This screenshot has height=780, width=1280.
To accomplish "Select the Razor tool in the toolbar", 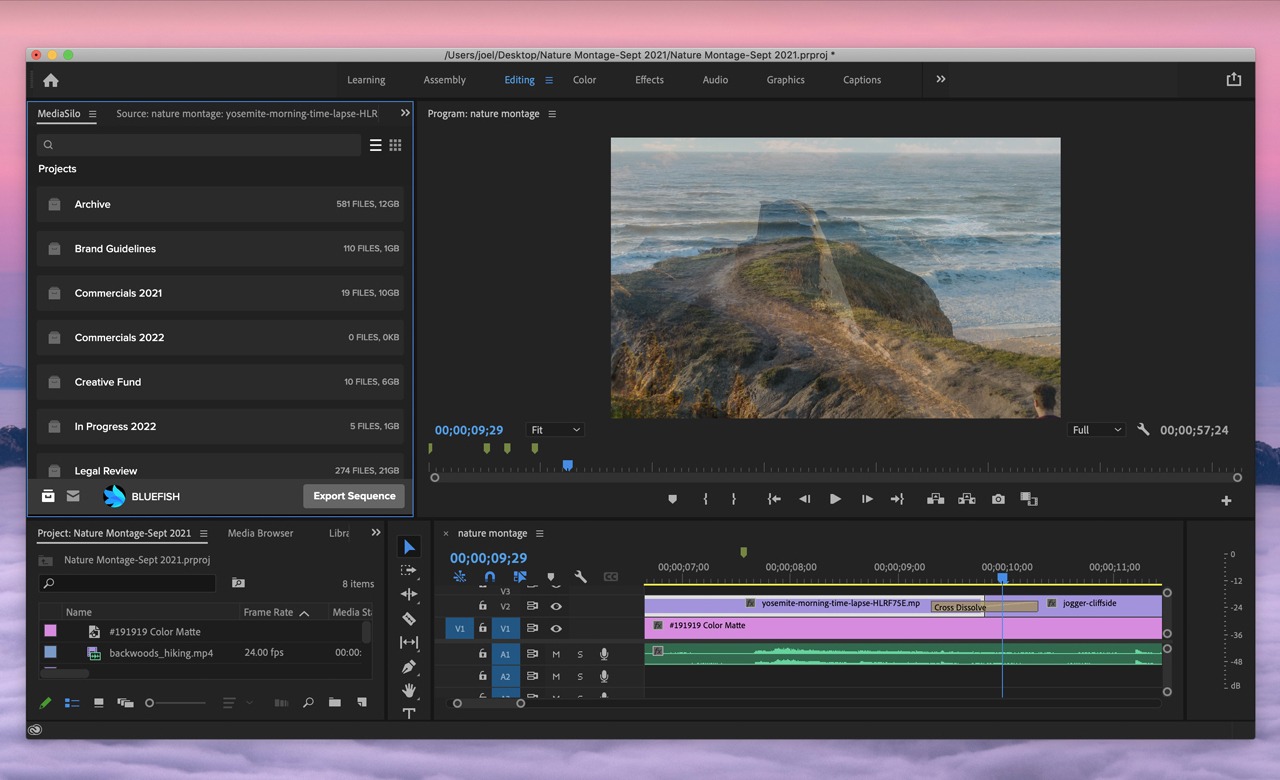I will point(409,619).
